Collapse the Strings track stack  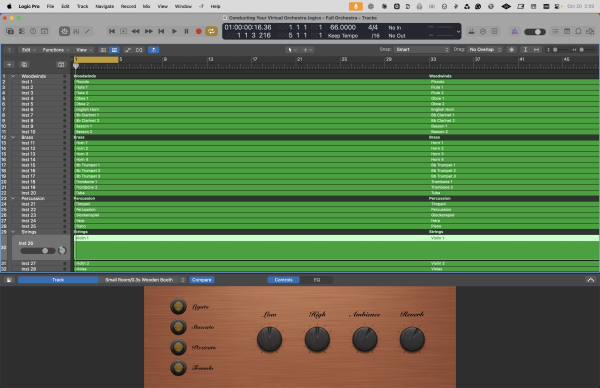(13, 231)
